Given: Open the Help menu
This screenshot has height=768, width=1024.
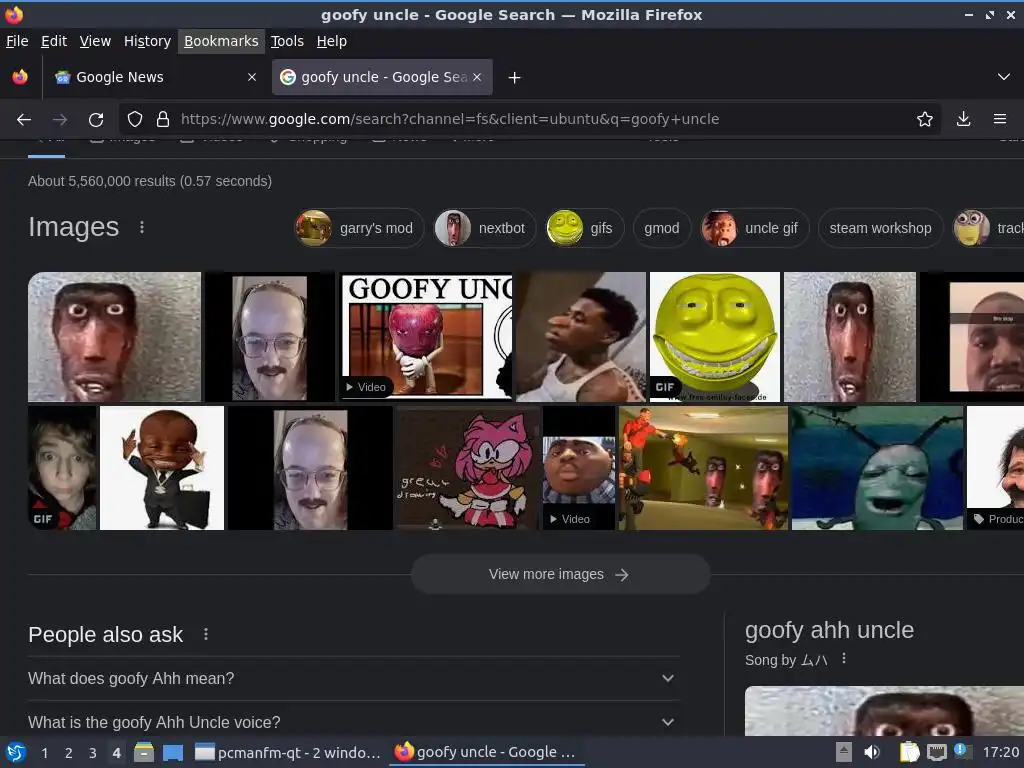Looking at the screenshot, I should click(x=332, y=41).
